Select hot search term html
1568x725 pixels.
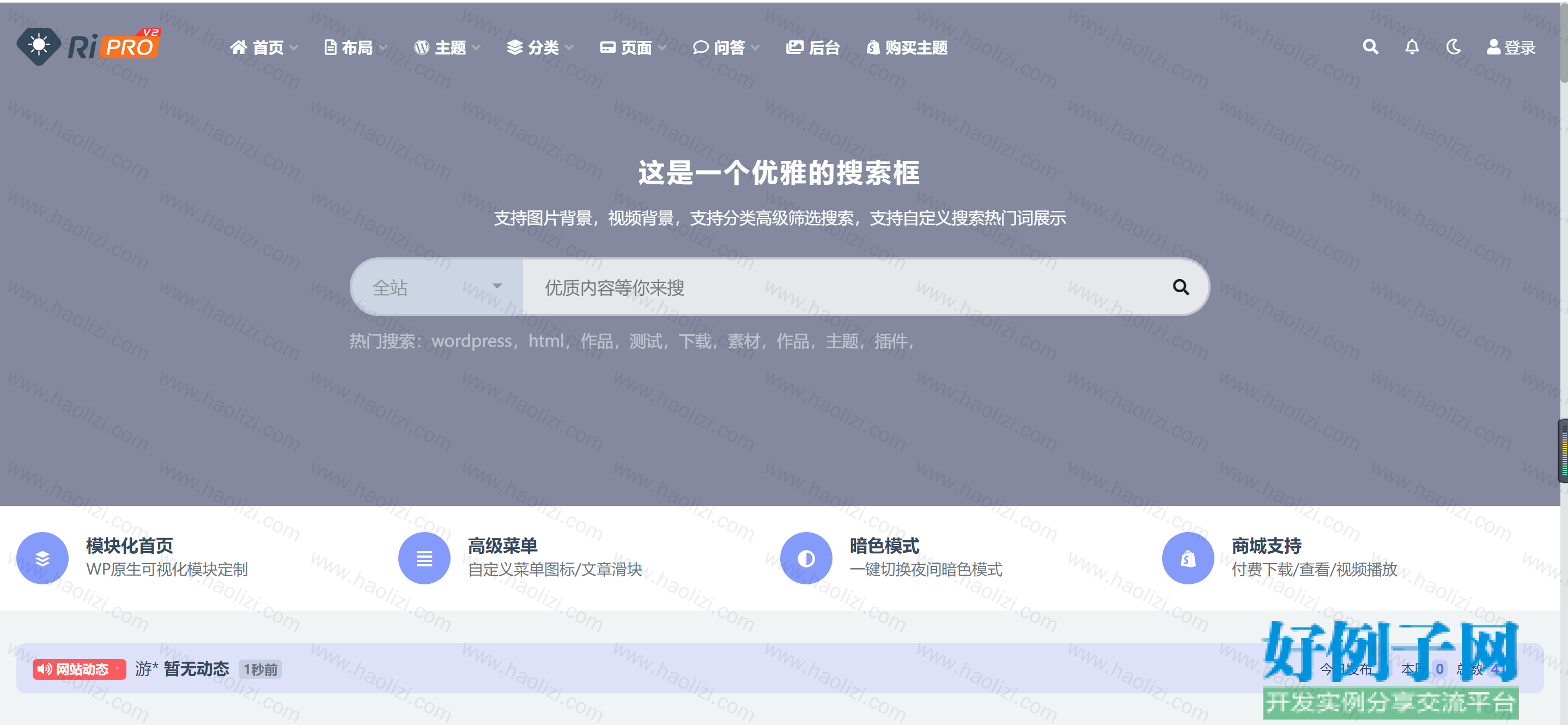(x=545, y=341)
